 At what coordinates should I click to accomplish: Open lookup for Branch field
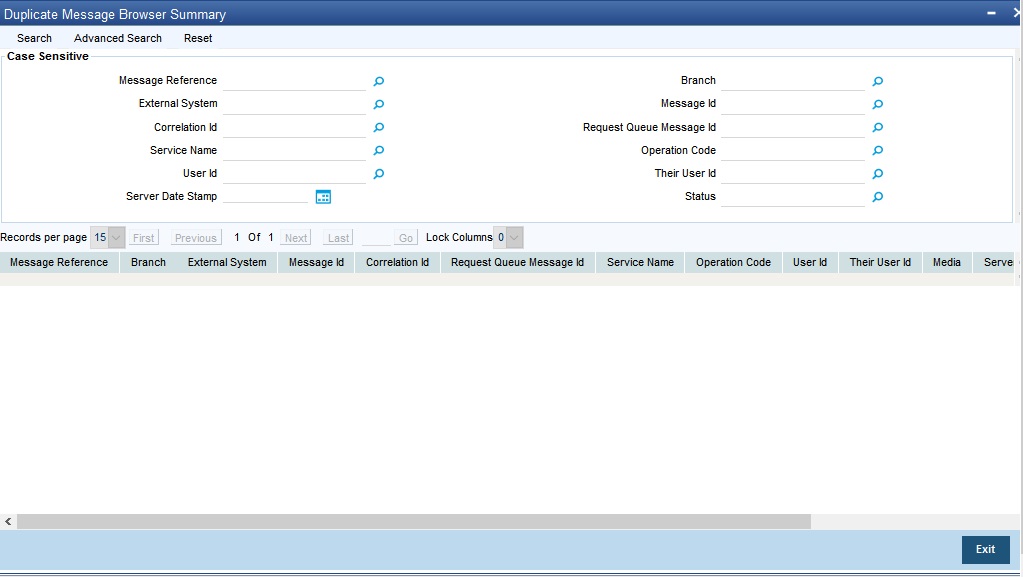(878, 81)
